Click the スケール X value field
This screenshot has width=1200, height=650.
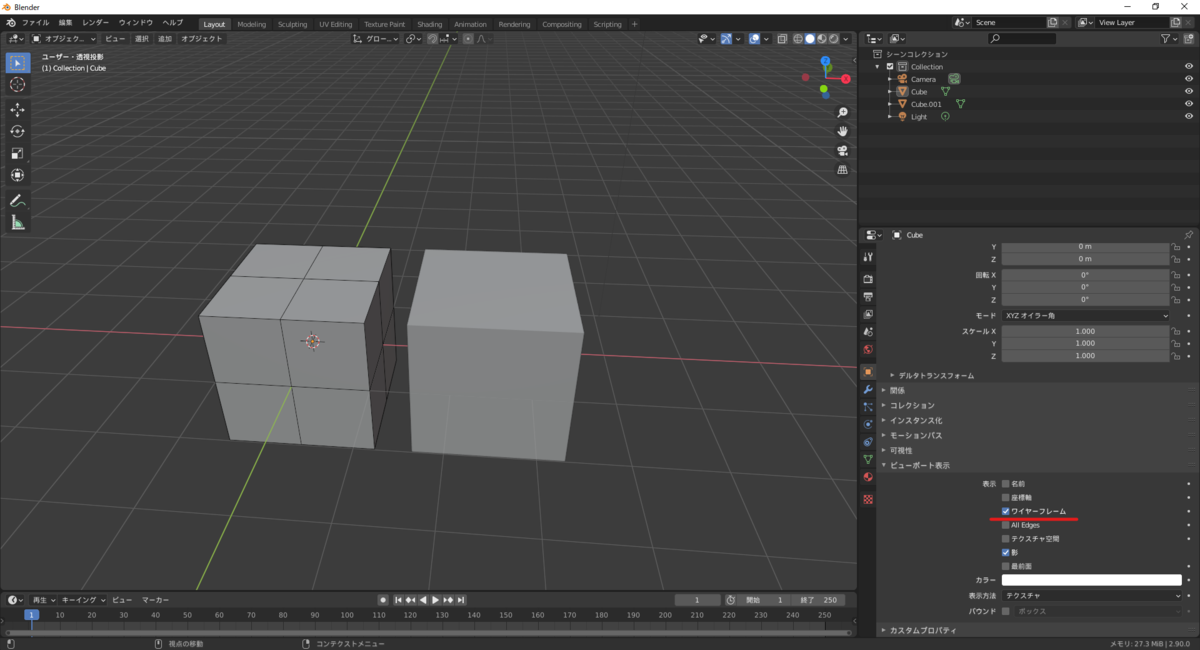[x=1085, y=331]
